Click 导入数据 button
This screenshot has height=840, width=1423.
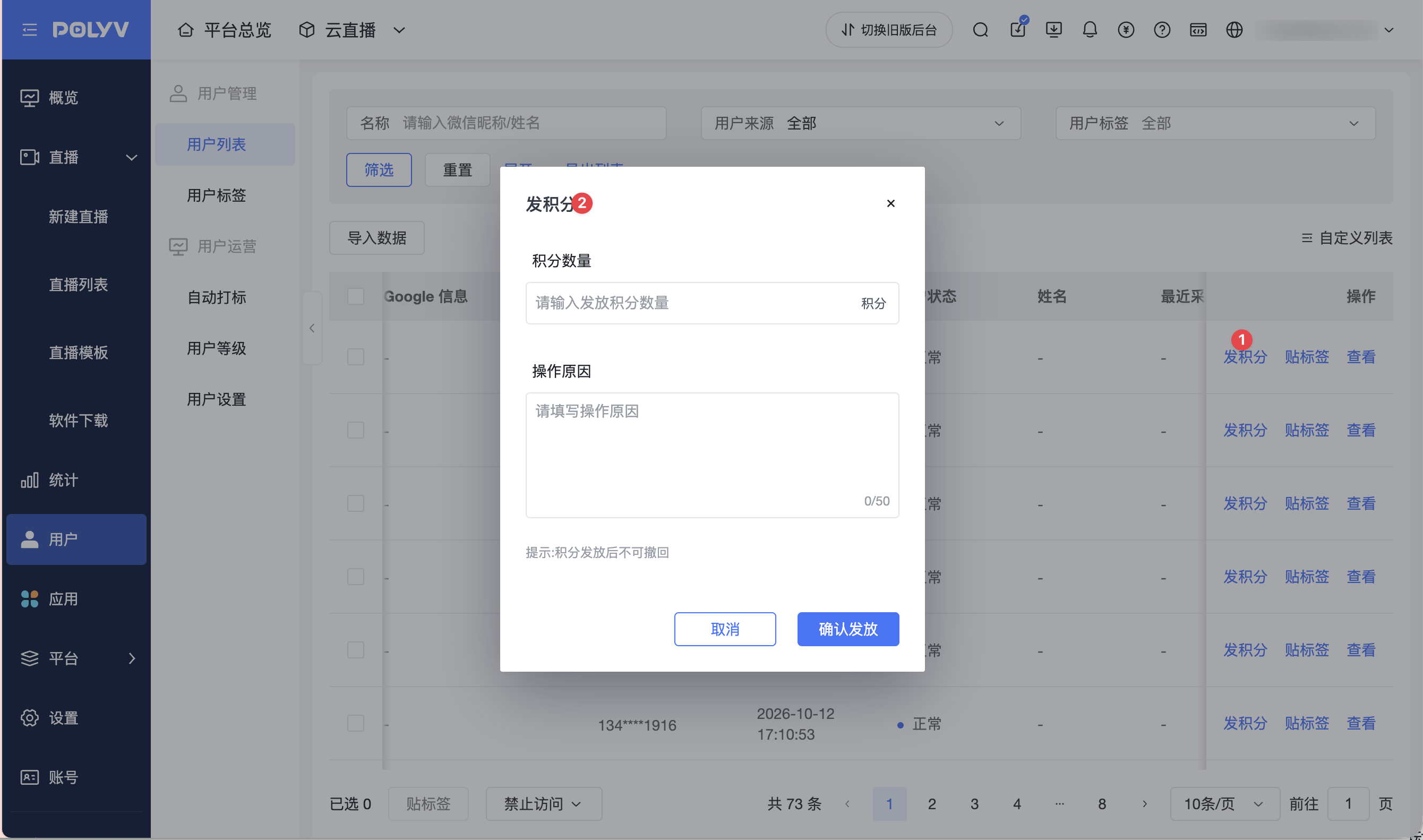[377, 238]
